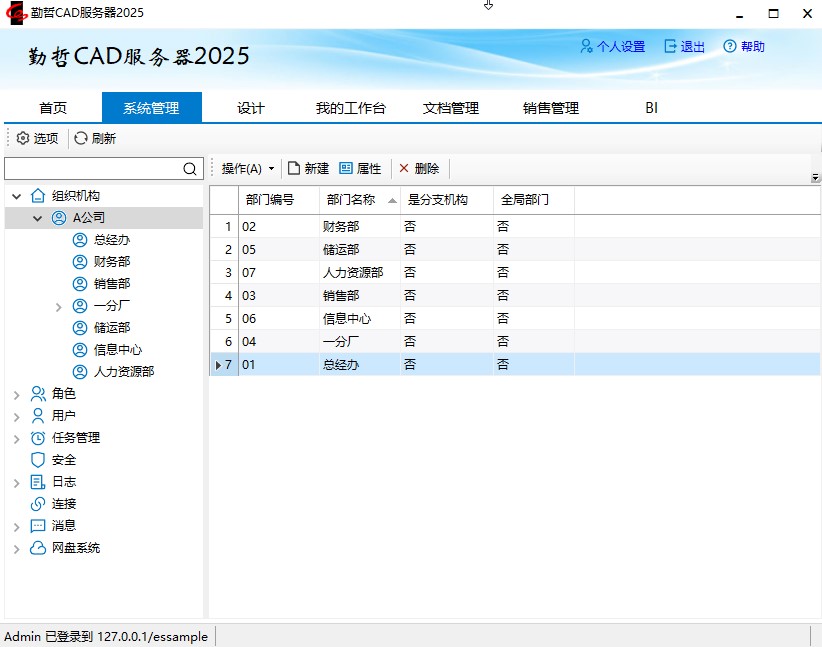This screenshot has width=822, height=647.
Task: Switch to the 文档管理 tab
Action: click(450, 108)
